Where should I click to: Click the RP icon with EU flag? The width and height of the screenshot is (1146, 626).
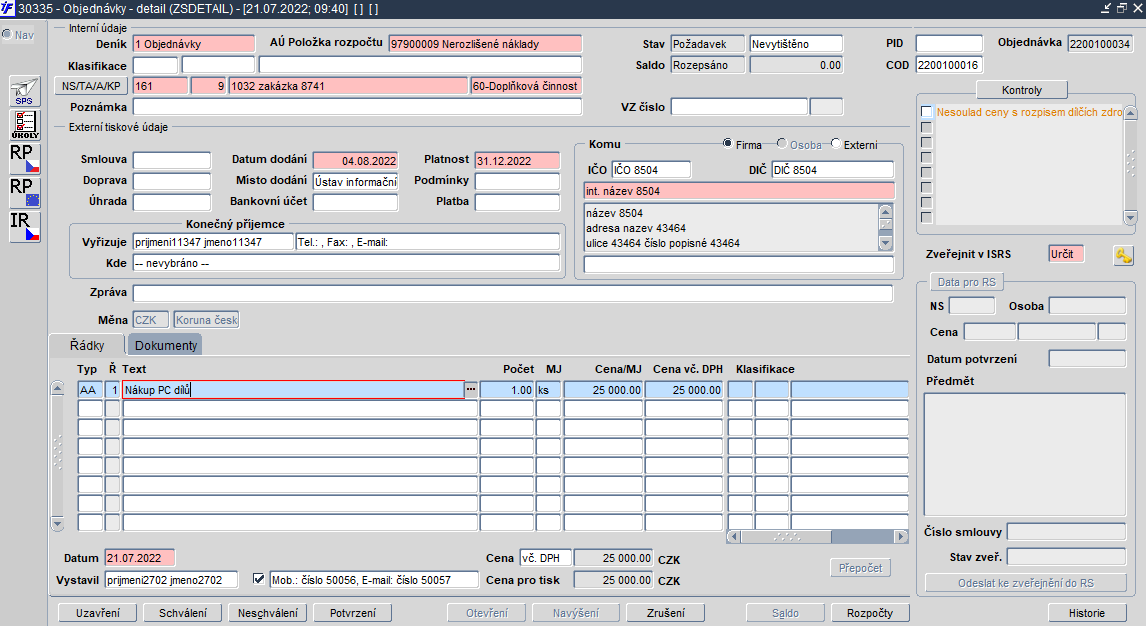coord(24,193)
